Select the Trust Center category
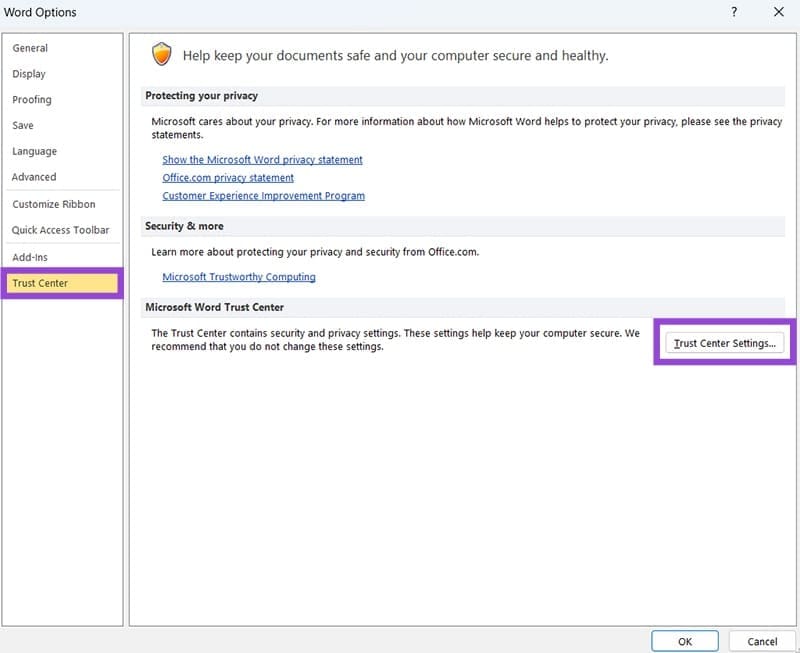 (x=62, y=283)
